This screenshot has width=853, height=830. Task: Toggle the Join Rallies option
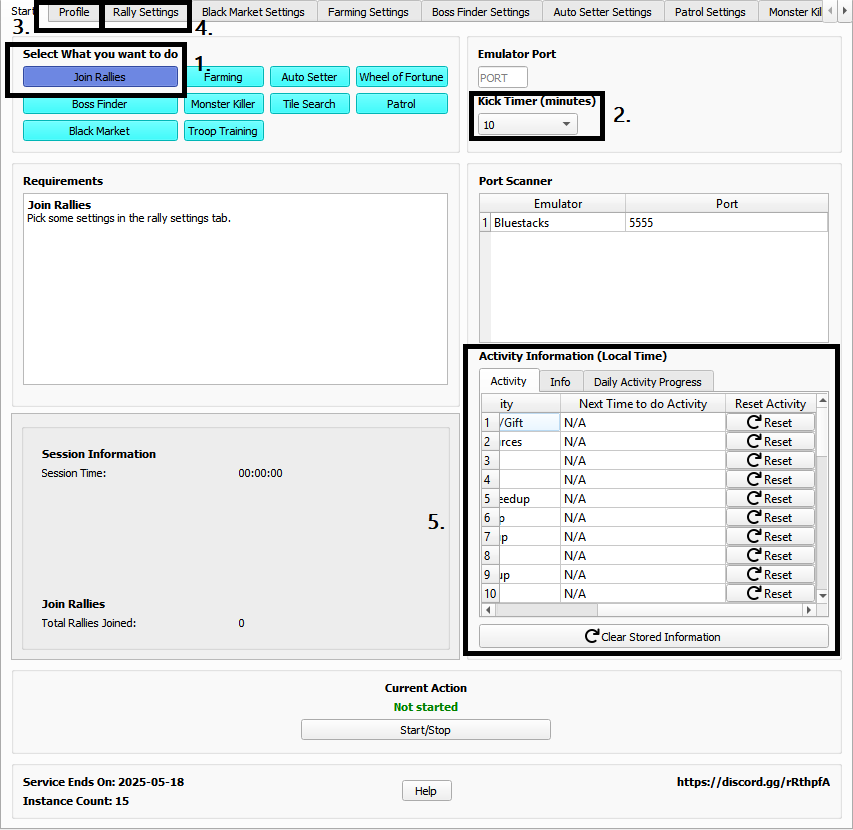[100, 77]
